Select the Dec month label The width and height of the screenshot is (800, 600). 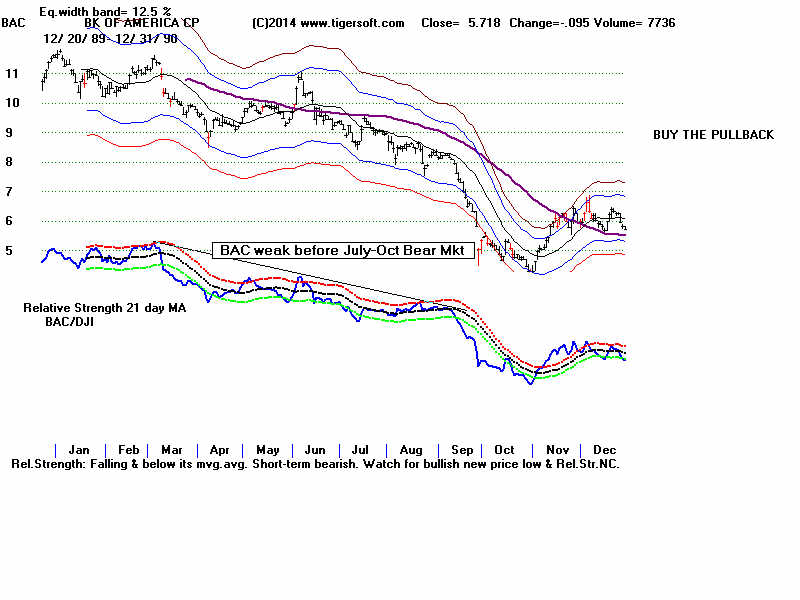605,450
